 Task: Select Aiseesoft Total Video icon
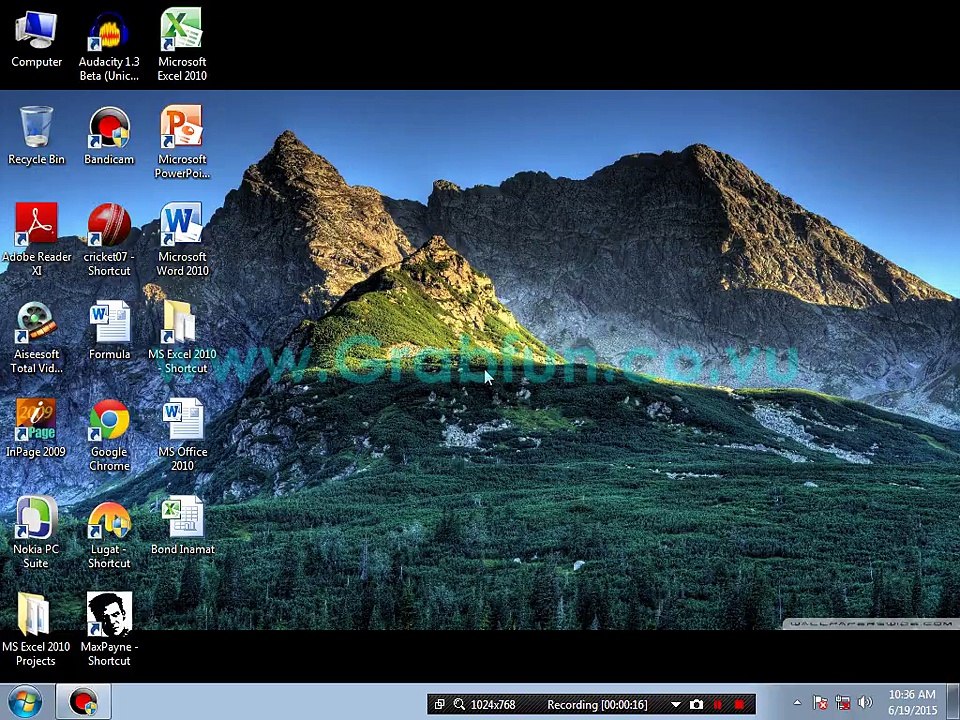36,337
